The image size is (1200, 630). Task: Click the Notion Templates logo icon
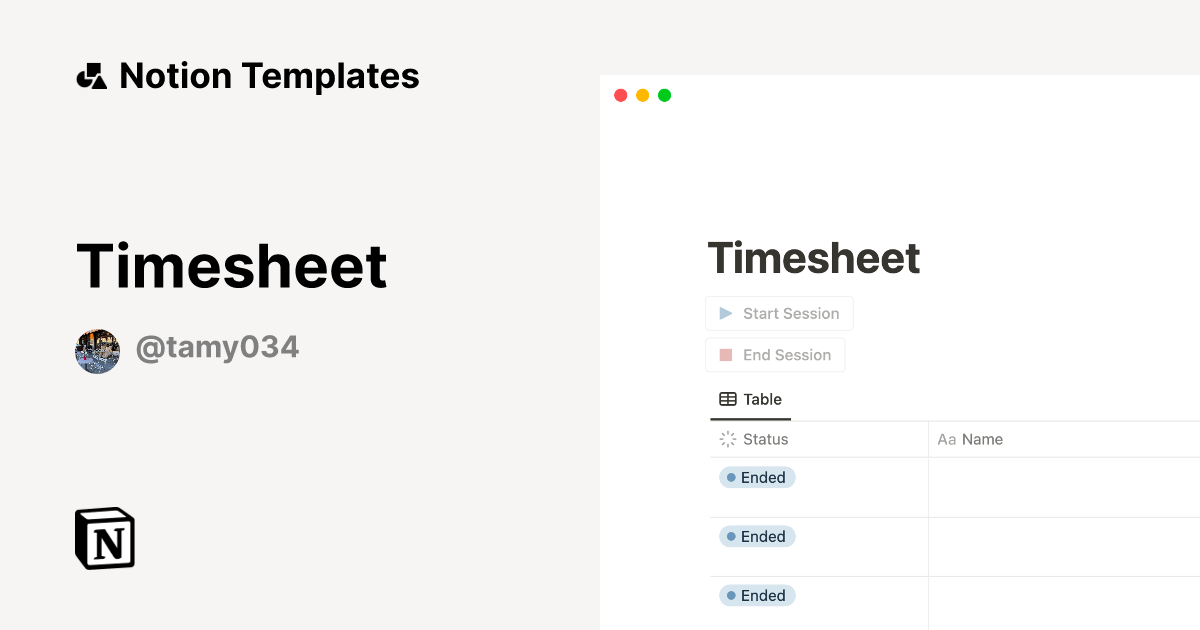(92, 75)
